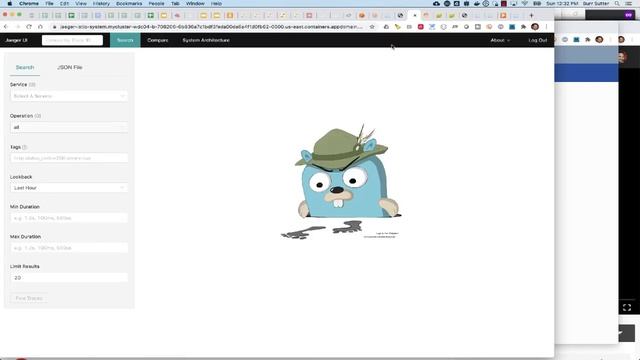Image resolution: width=640 pixels, height=360 pixels.
Task: Edit the Limit Results field
Action: click(x=69, y=278)
